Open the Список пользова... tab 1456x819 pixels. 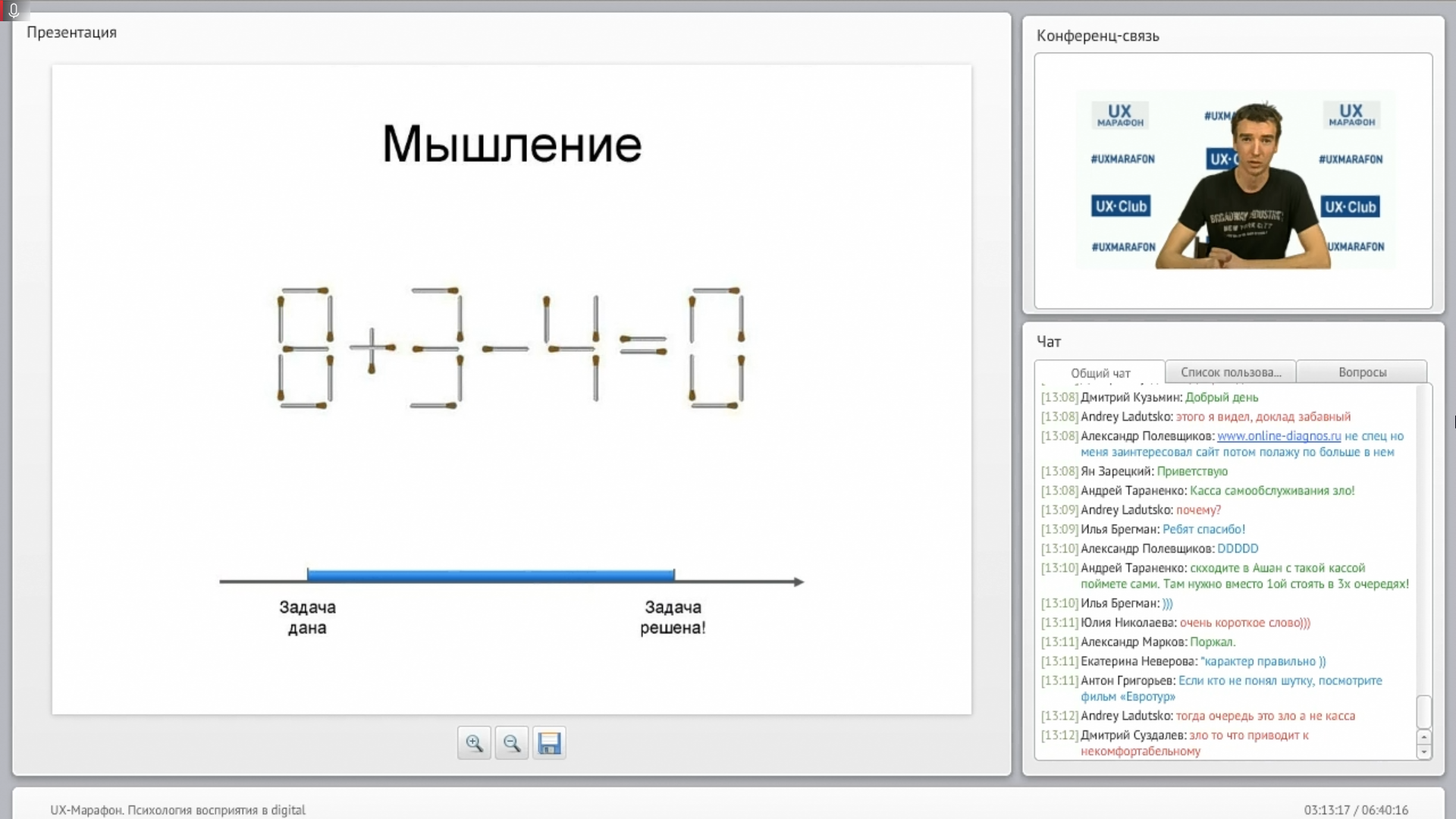point(1230,372)
